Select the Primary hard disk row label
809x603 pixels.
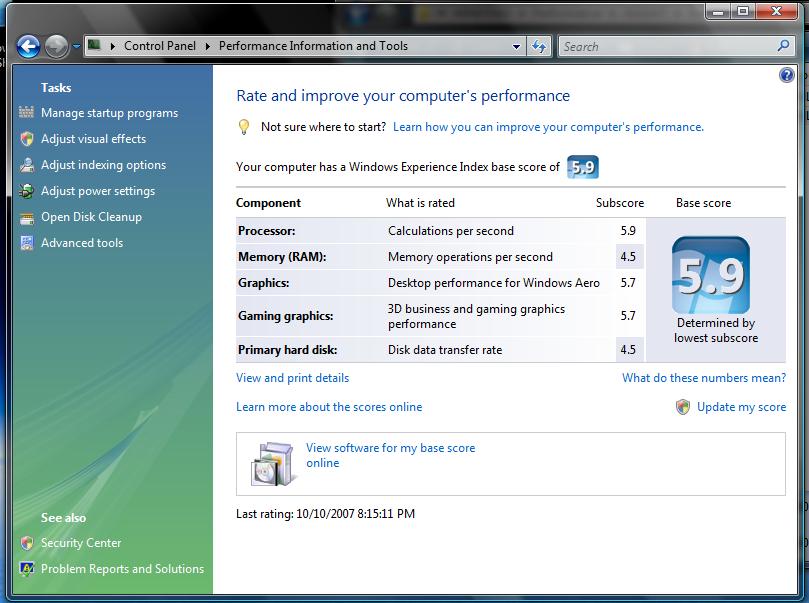(287, 350)
